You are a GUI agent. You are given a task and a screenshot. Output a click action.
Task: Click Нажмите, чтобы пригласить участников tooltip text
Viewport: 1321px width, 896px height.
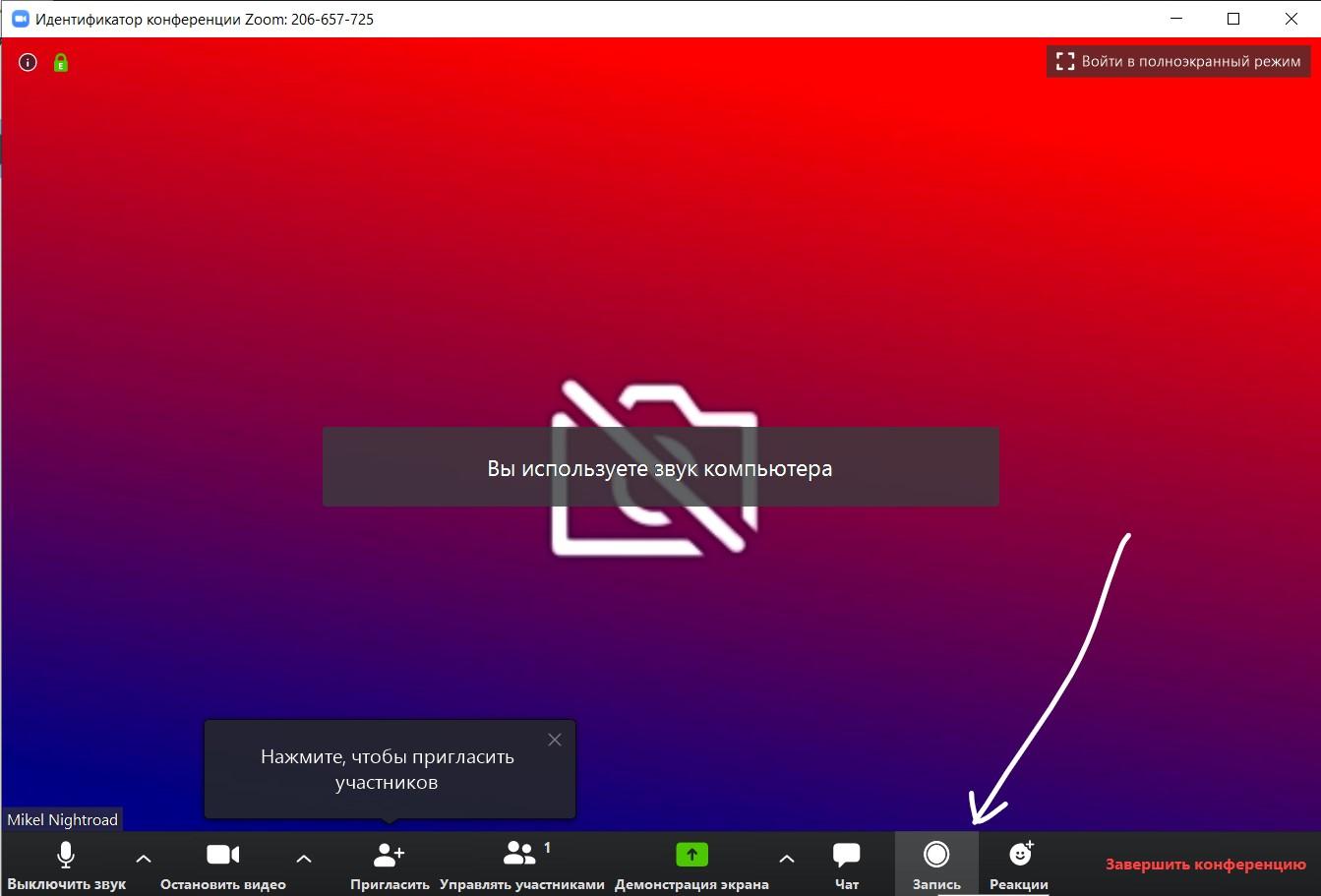(x=387, y=770)
